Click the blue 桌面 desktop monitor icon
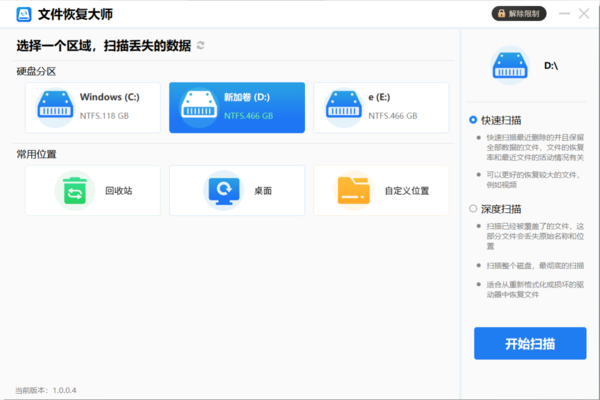Image resolution: width=600 pixels, height=400 pixels. pos(224,191)
